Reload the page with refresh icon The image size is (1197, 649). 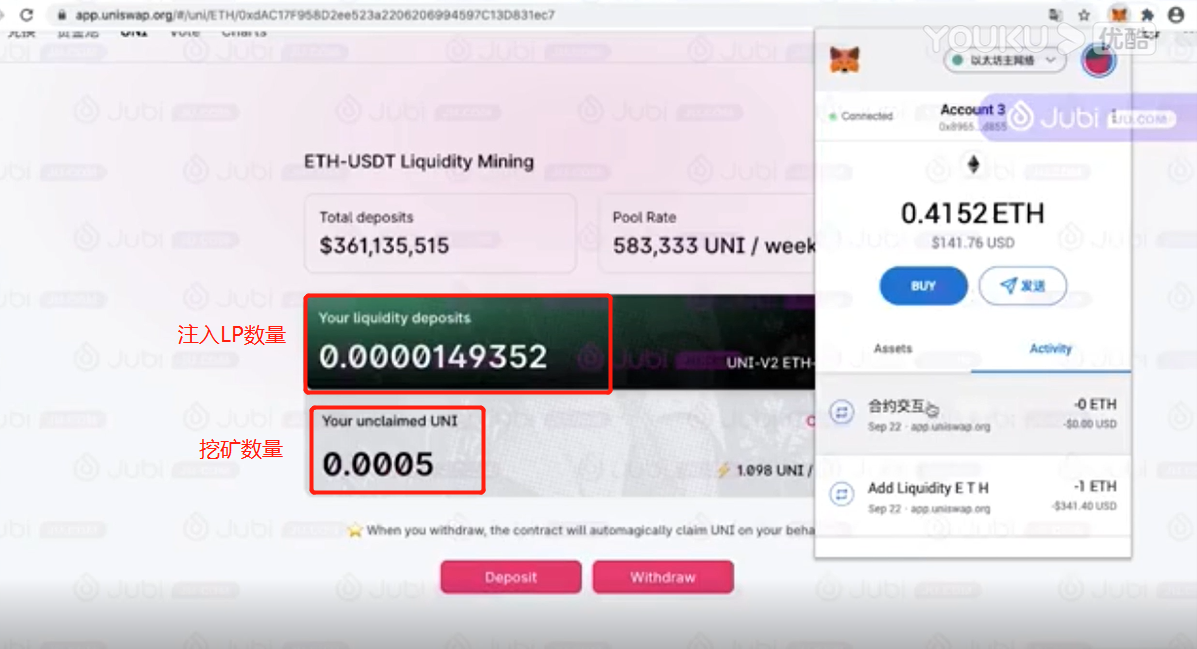tap(27, 15)
